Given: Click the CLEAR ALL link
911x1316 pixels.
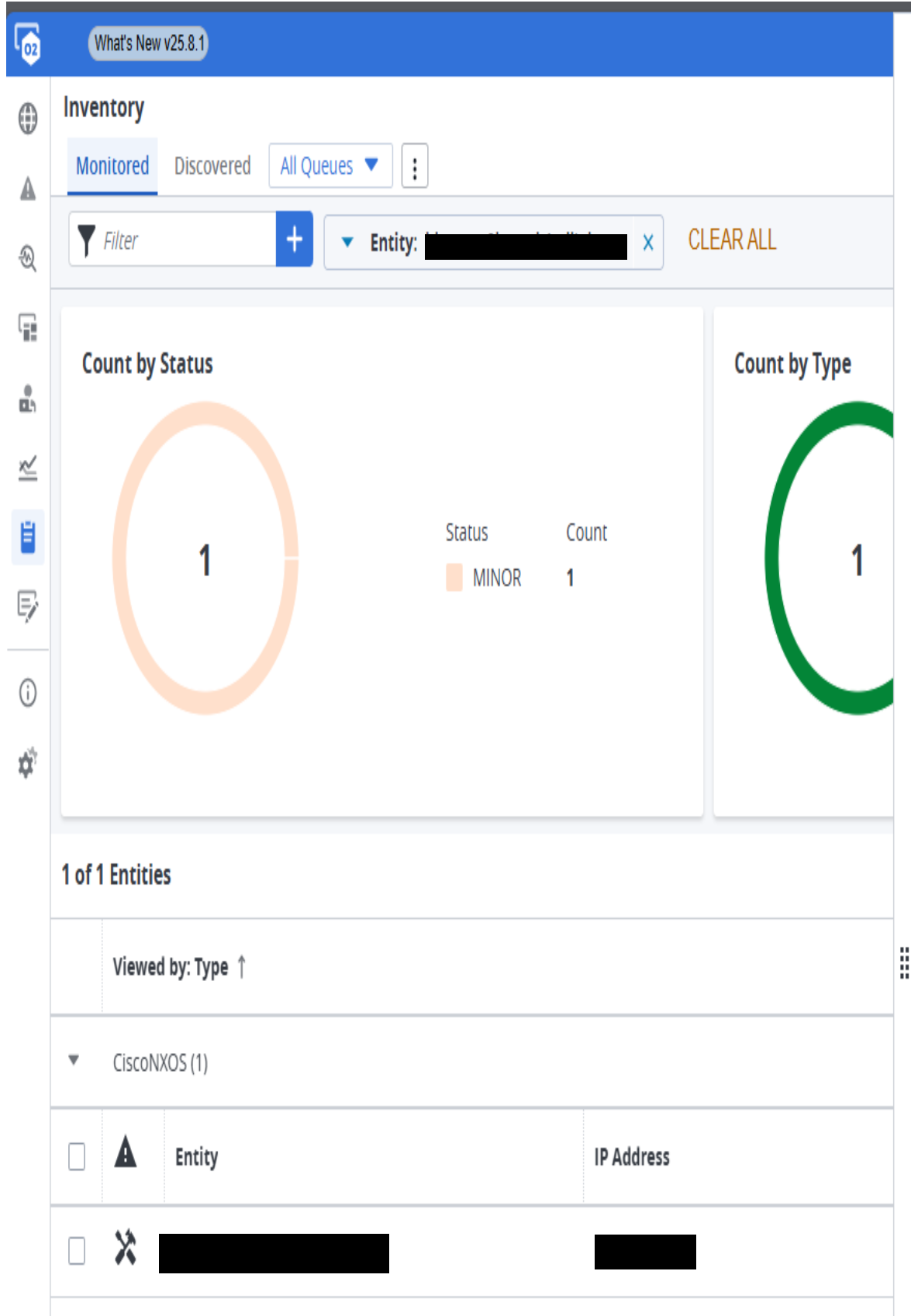Looking at the screenshot, I should coord(732,240).
